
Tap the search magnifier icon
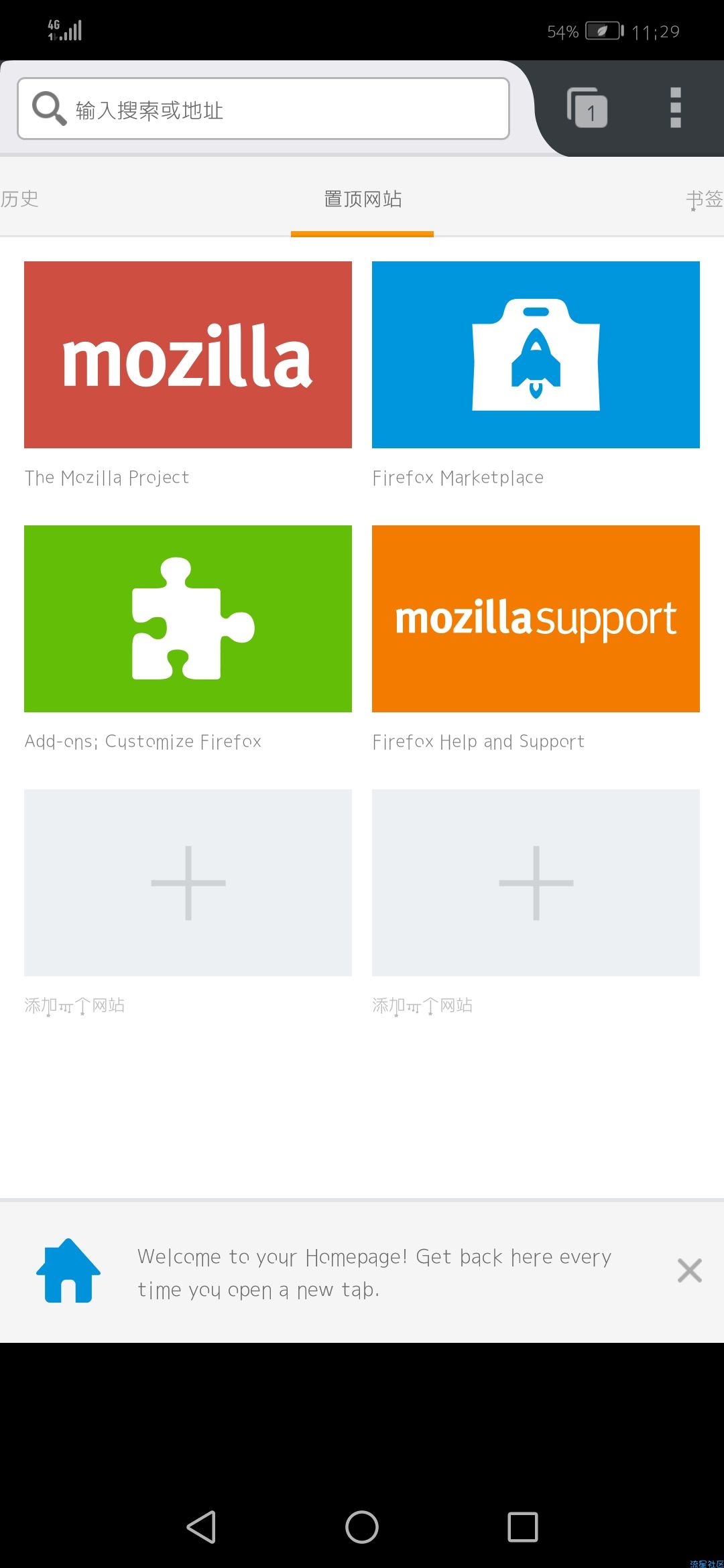click(50, 108)
